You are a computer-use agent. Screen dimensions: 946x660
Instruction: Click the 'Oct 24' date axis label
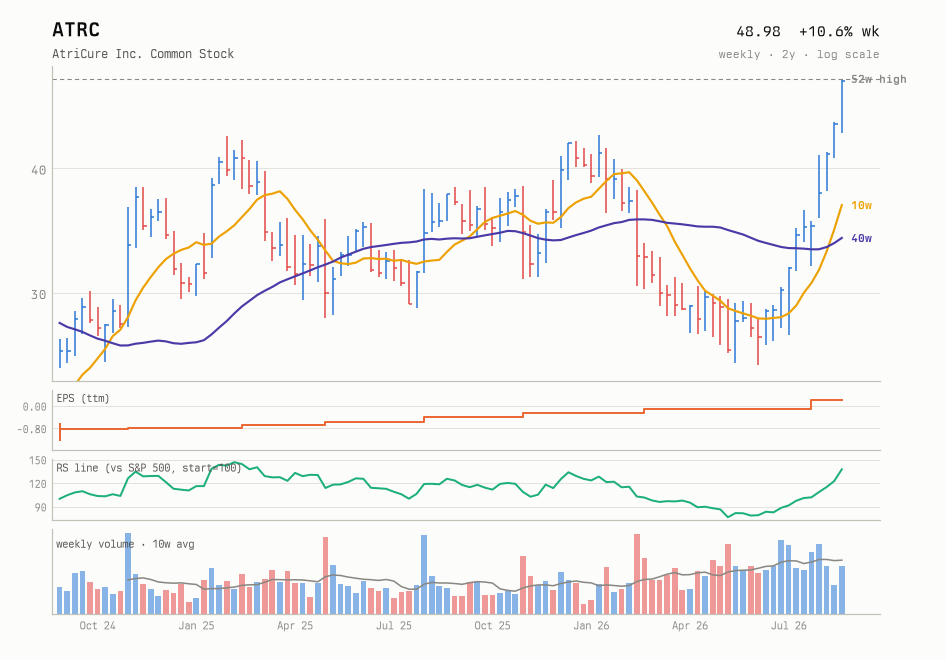pos(97,626)
